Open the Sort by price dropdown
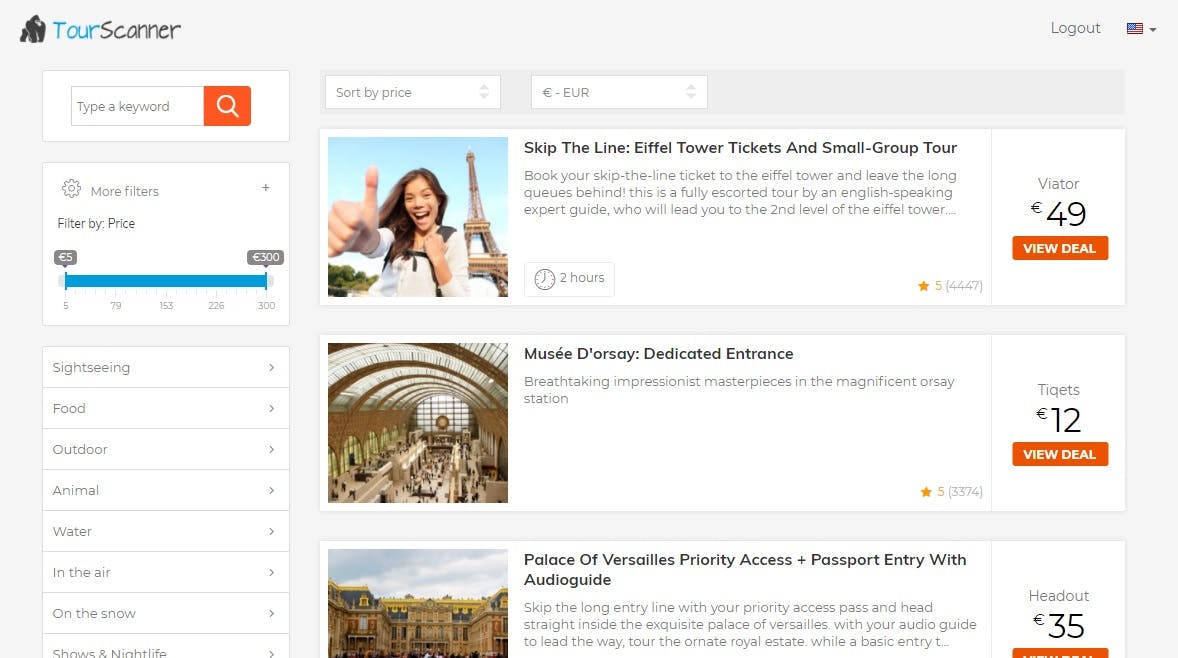Image resolution: width=1178 pixels, height=658 pixels. (412, 92)
